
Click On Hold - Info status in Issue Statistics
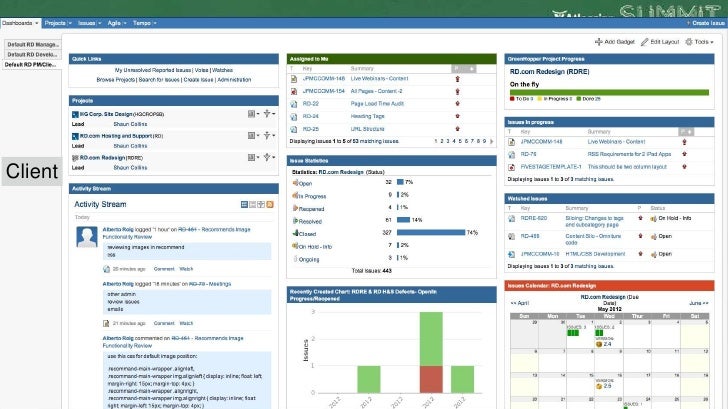point(315,247)
